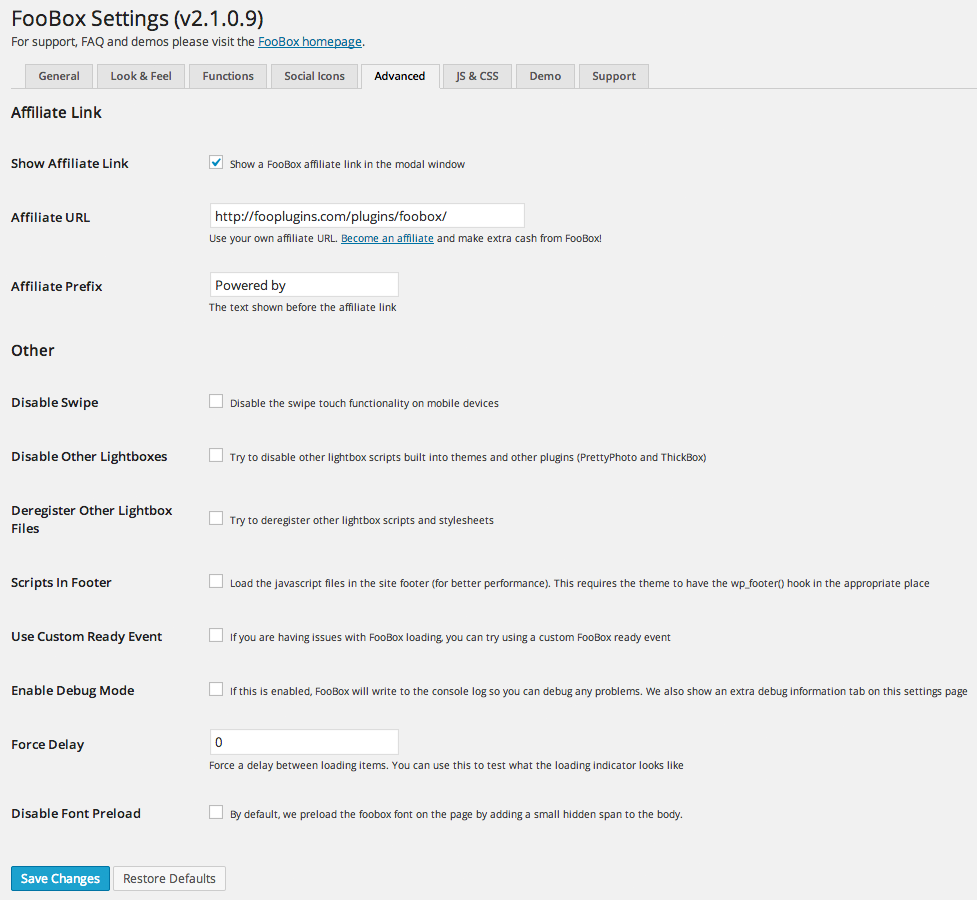Screen dimensions: 977x900
Task: Uncheck Show Affiliate Link checkbox
Action: pyautogui.click(x=216, y=163)
